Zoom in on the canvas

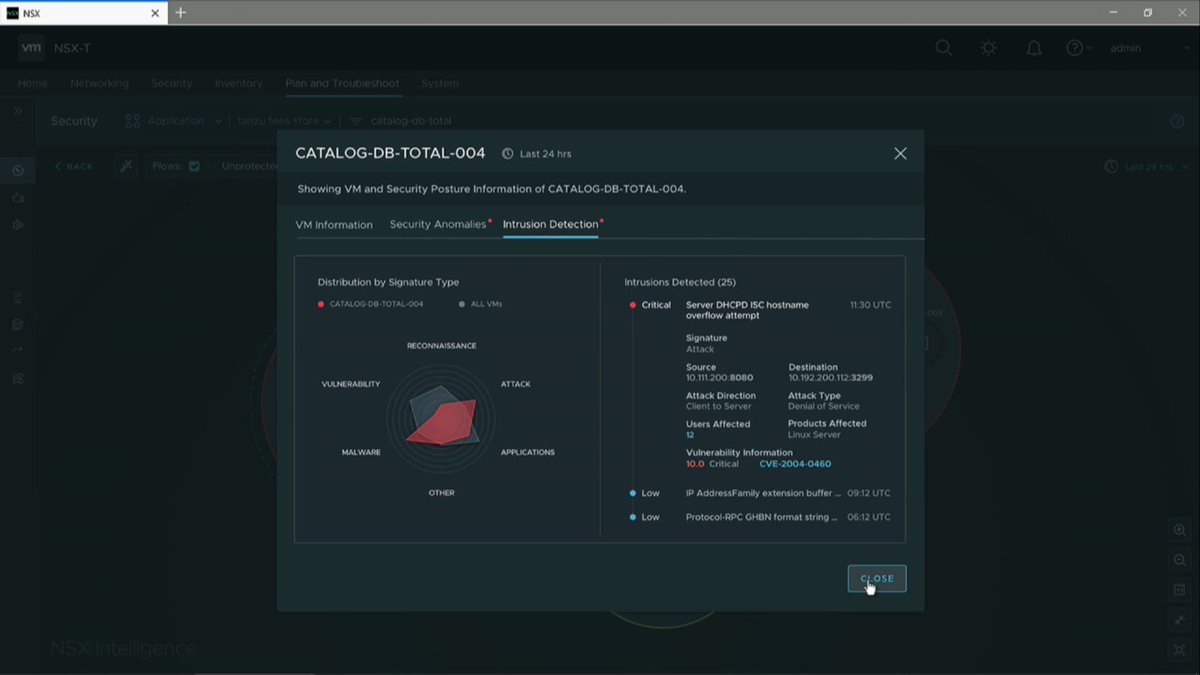(x=1180, y=530)
